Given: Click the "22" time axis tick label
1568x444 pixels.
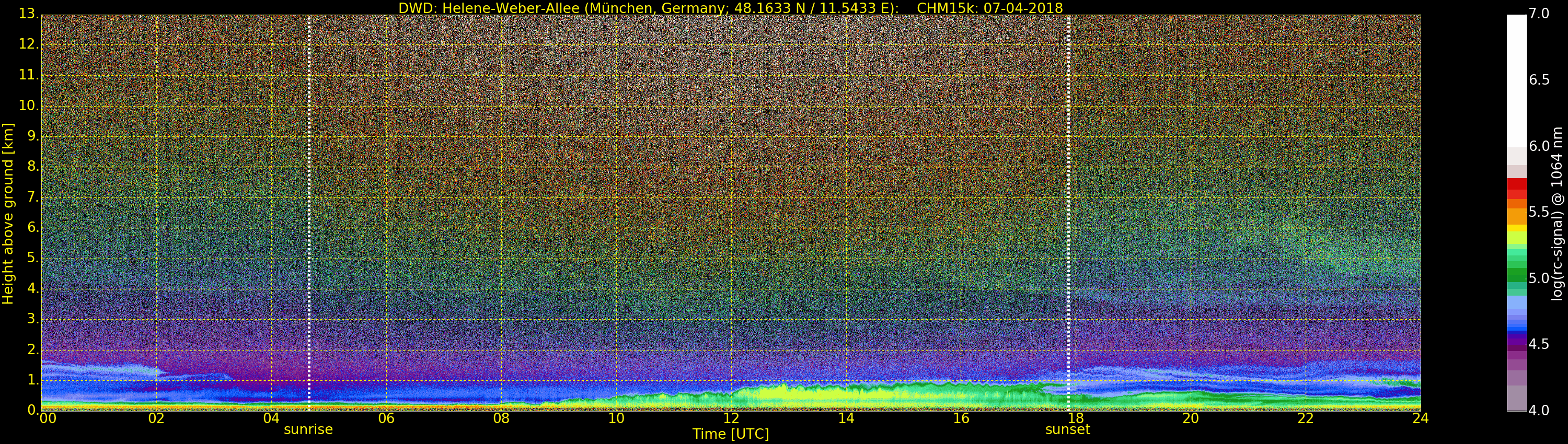Looking at the screenshot, I should point(1306,418).
